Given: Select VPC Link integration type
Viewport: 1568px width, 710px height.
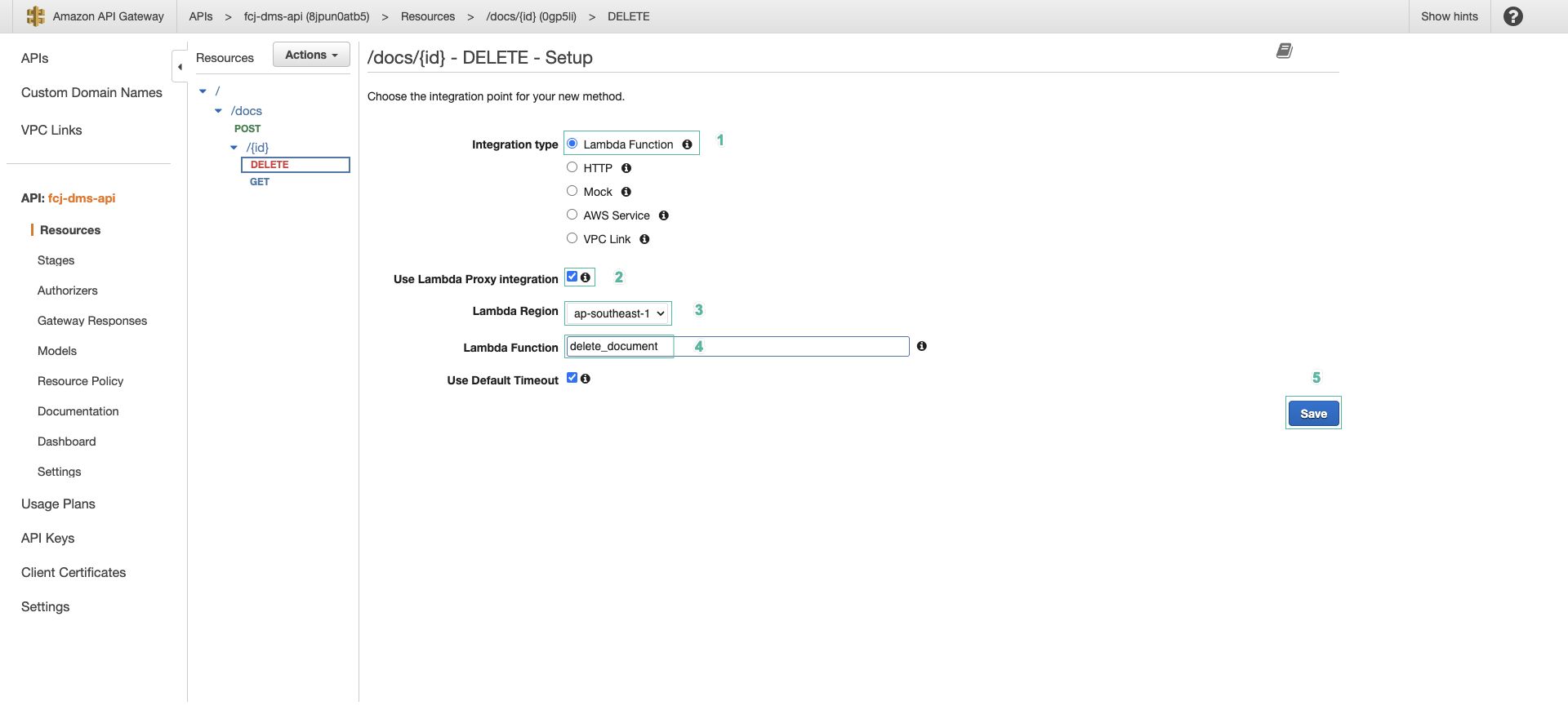Looking at the screenshot, I should pyautogui.click(x=572, y=238).
